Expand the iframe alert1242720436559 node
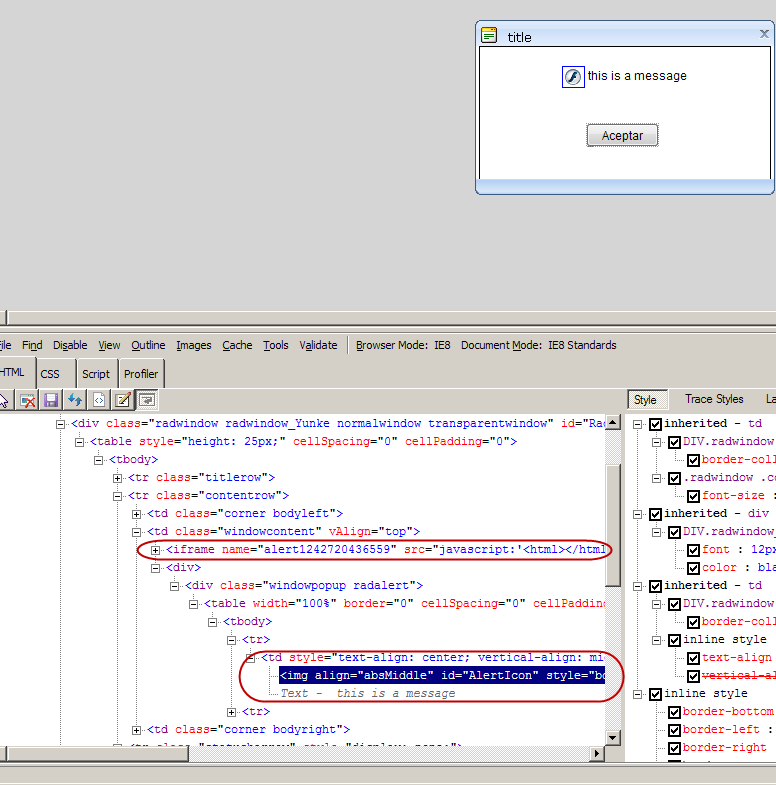776x785 pixels. [x=155, y=551]
